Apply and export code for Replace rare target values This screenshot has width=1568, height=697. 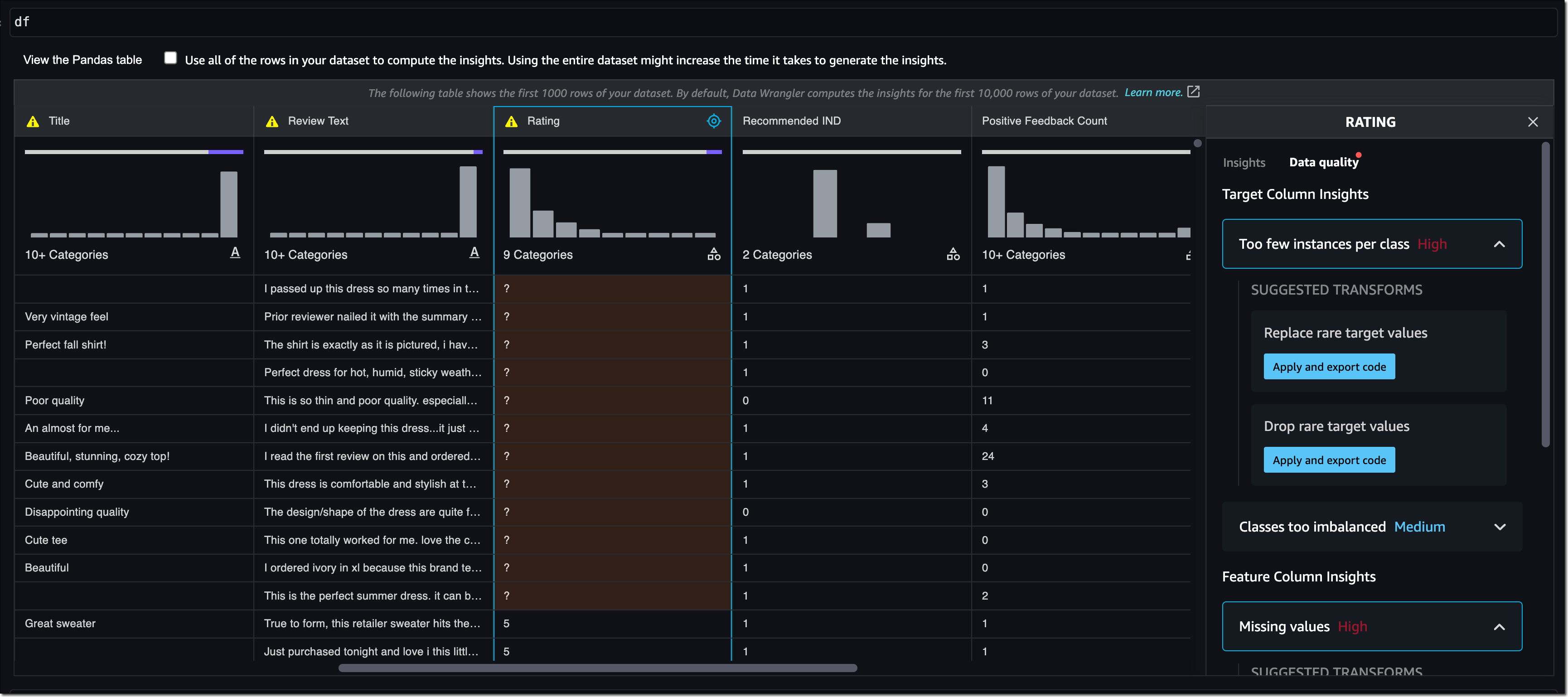[x=1329, y=365]
